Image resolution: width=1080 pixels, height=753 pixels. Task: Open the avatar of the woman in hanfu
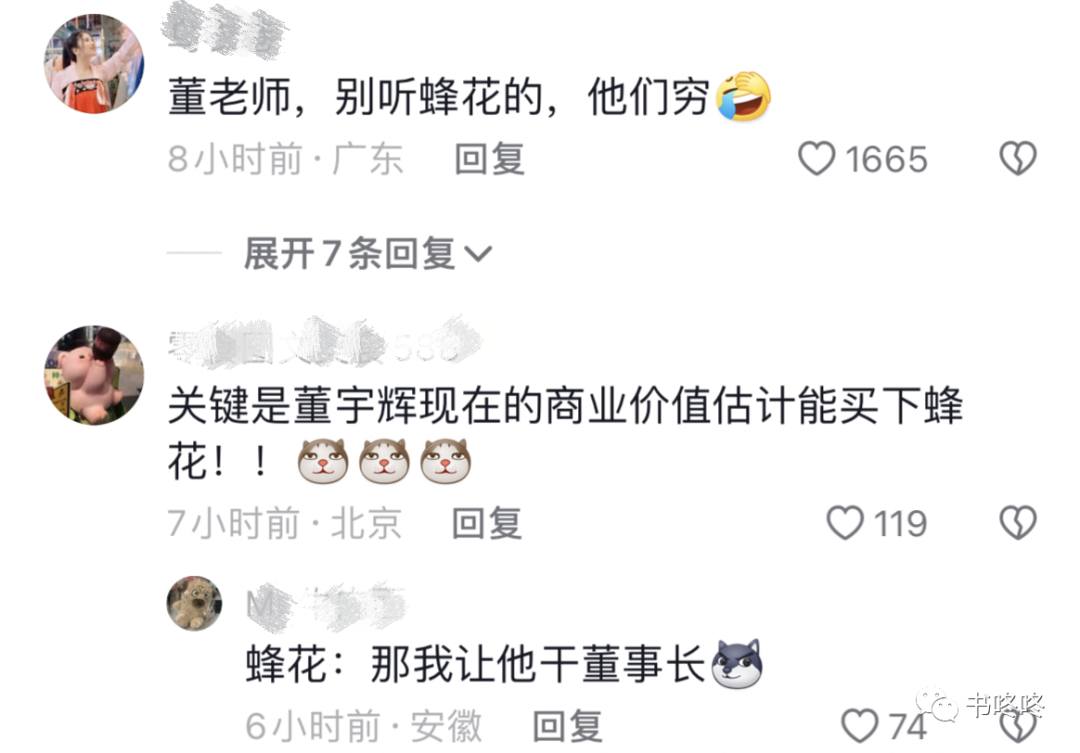tap(94, 63)
